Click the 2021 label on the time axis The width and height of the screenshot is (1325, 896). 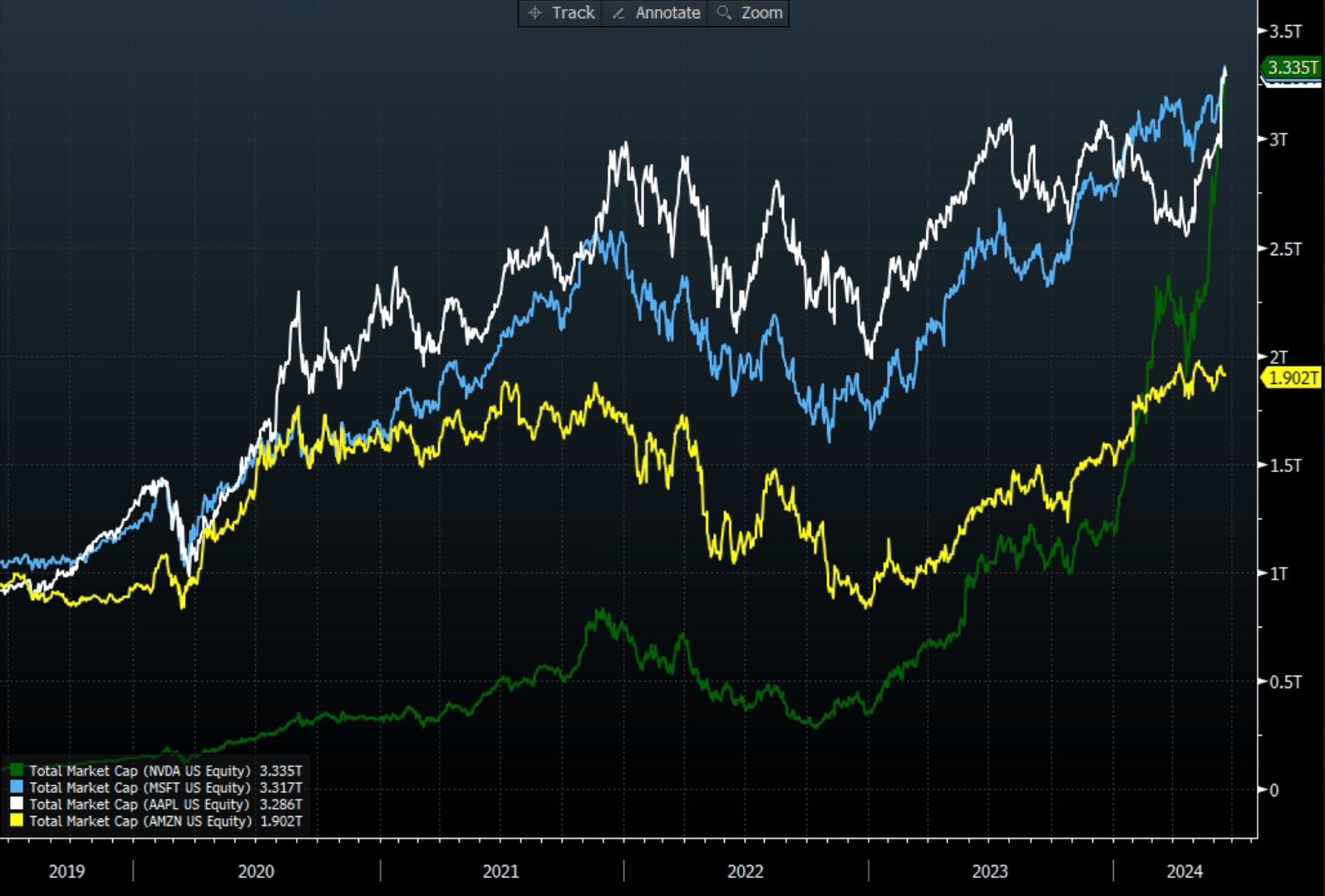click(500, 871)
